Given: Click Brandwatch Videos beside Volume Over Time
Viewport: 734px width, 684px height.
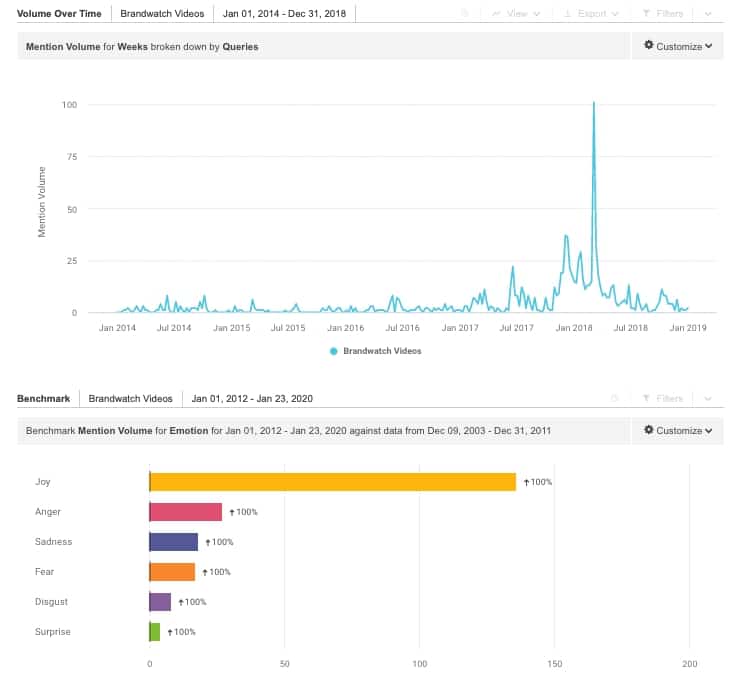Looking at the screenshot, I should point(162,14).
